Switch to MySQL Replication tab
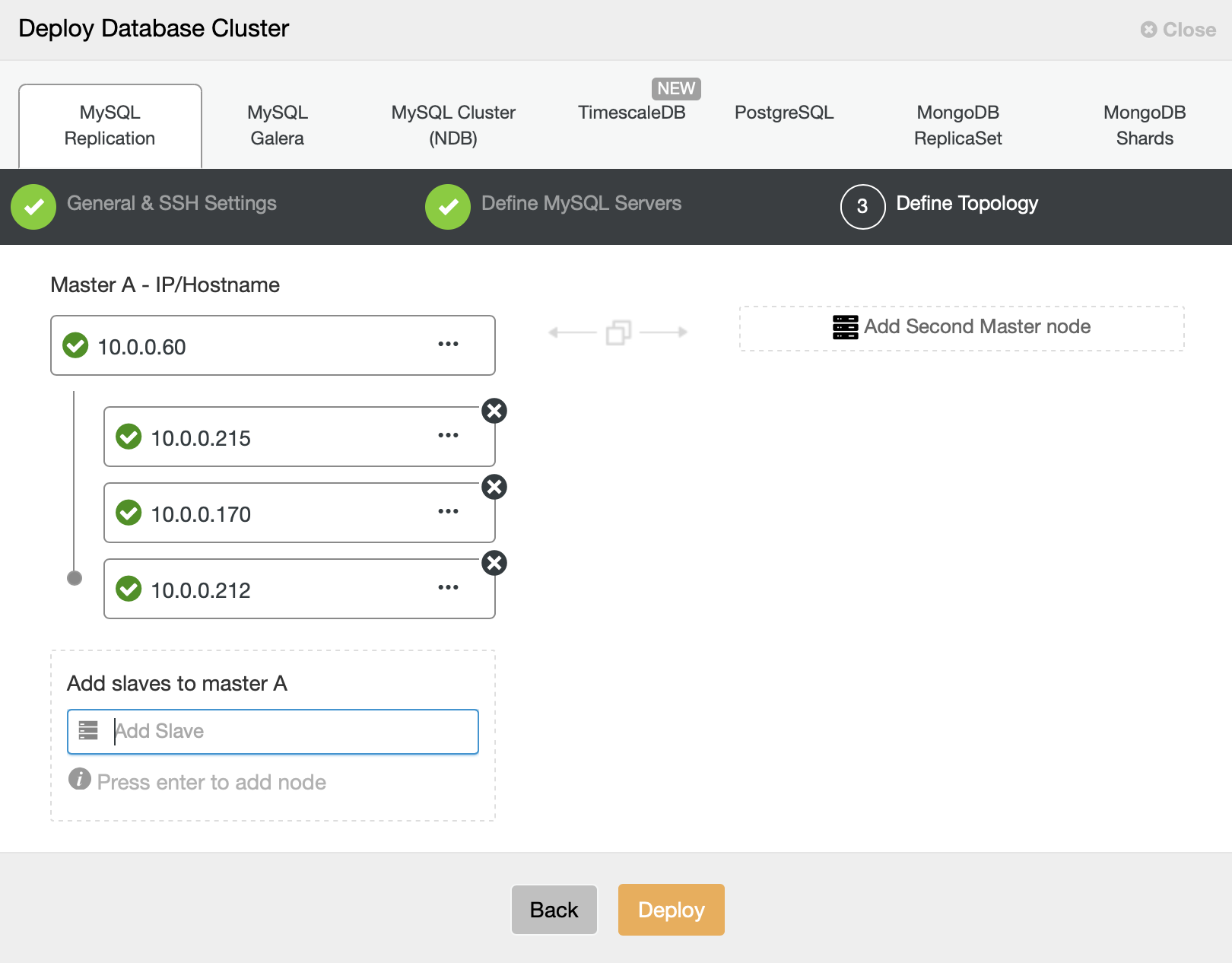This screenshot has height=963, width=1232. click(x=110, y=126)
